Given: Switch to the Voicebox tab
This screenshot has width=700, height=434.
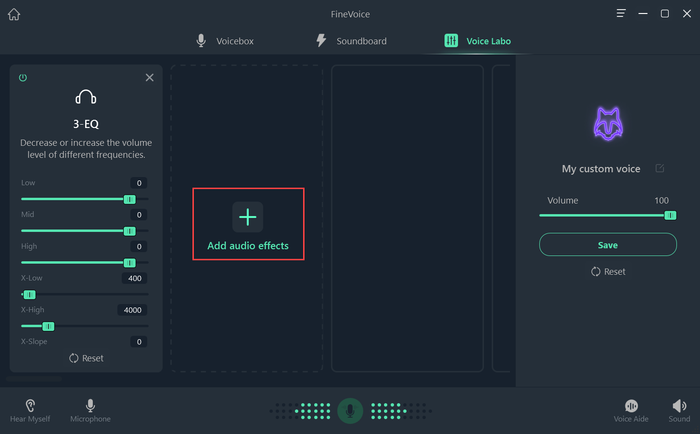Looking at the screenshot, I should click(225, 41).
